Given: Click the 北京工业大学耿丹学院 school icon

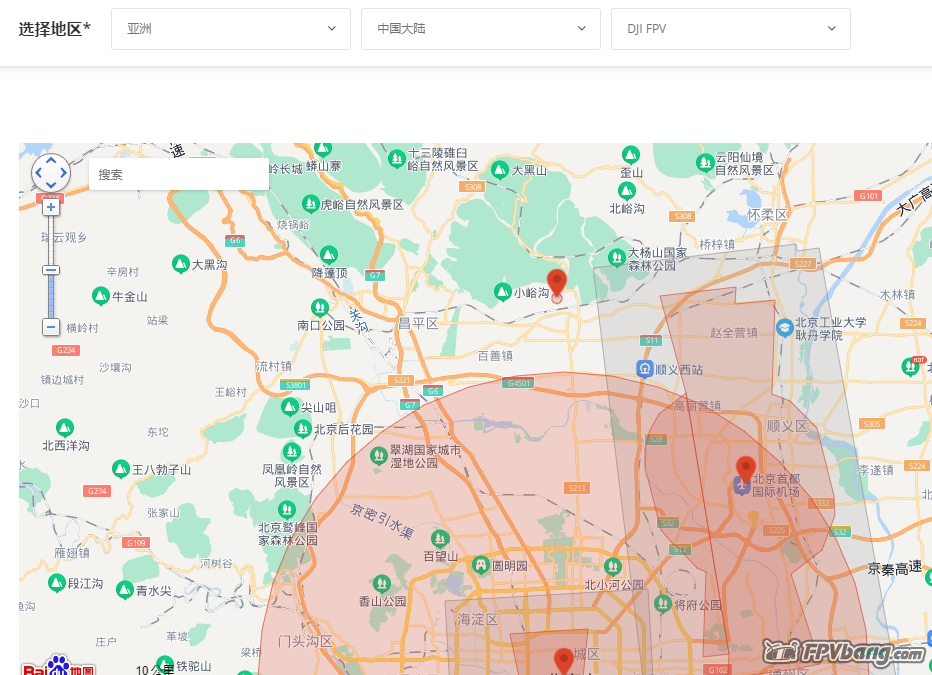Looking at the screenshot, I should point(785,328).
